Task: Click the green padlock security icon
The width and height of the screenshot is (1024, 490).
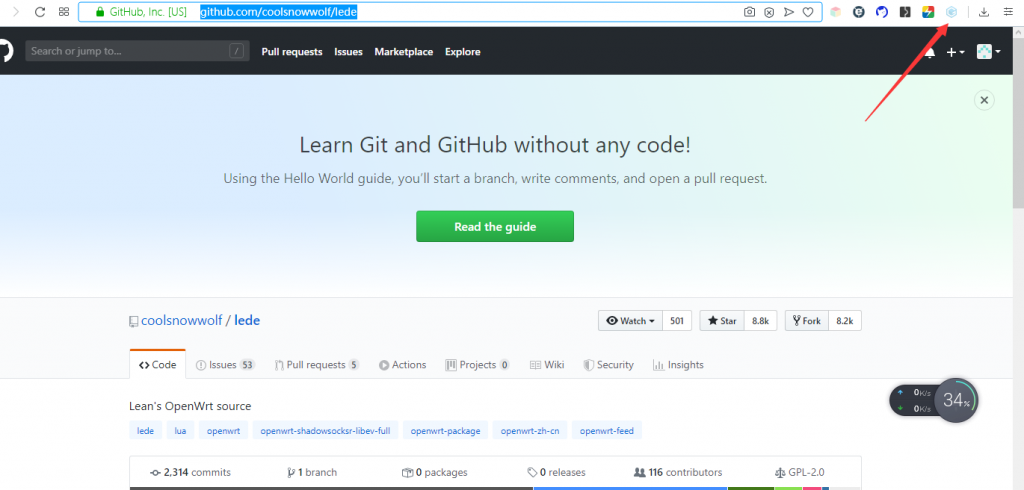Action: (x=99, y=13)
